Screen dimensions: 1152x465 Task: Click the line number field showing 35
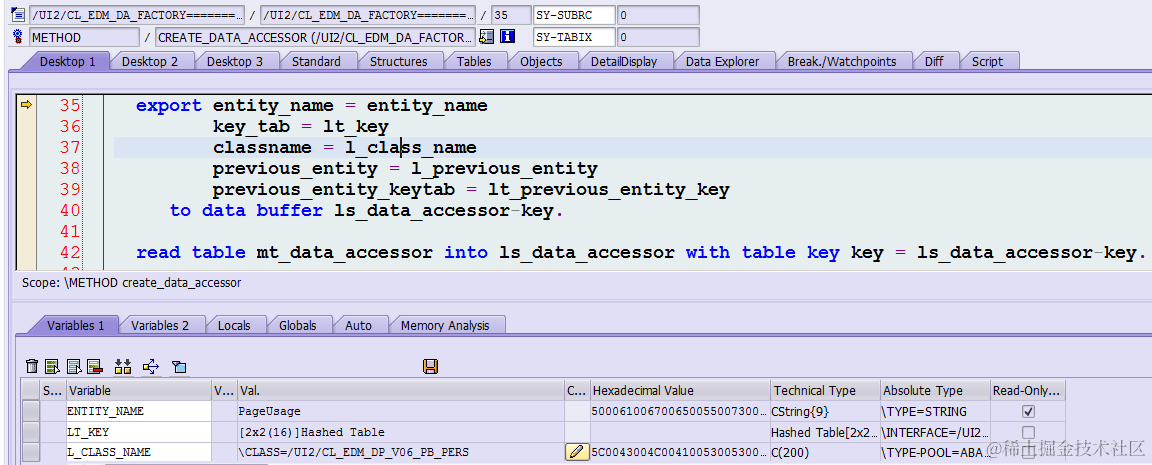pos(511,15)
